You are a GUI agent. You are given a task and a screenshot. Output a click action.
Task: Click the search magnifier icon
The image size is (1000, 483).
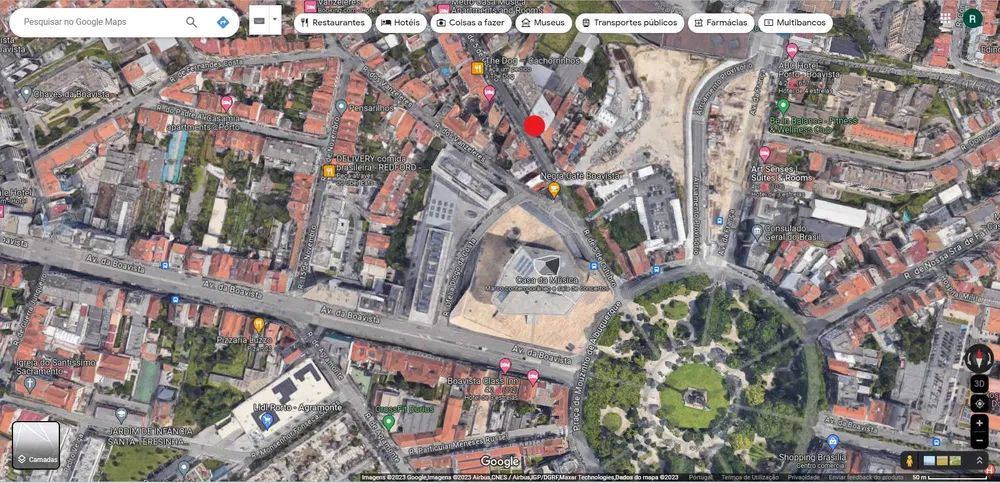pos(191,22)
